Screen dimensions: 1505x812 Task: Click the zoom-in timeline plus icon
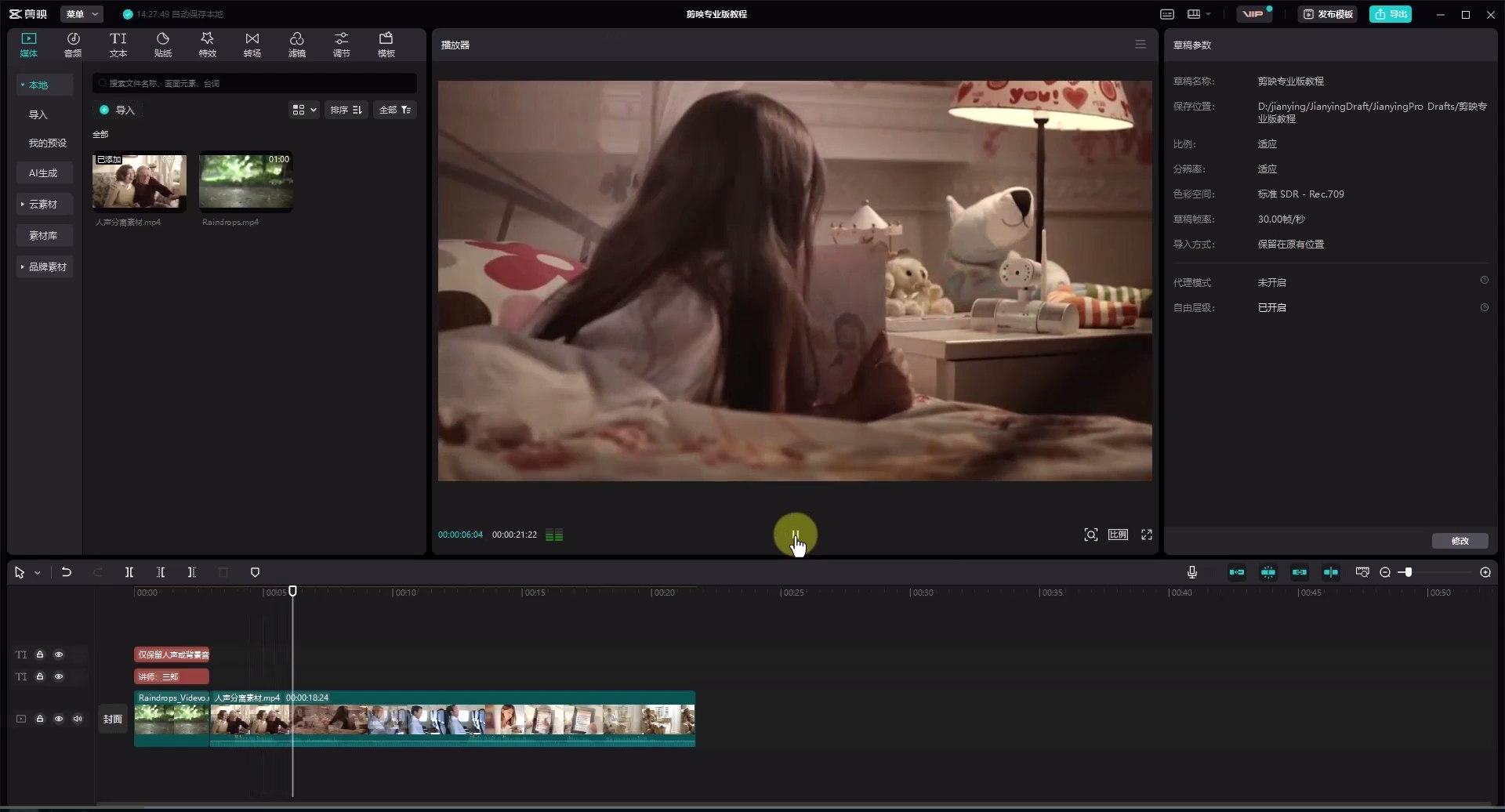click(1485, 572)
